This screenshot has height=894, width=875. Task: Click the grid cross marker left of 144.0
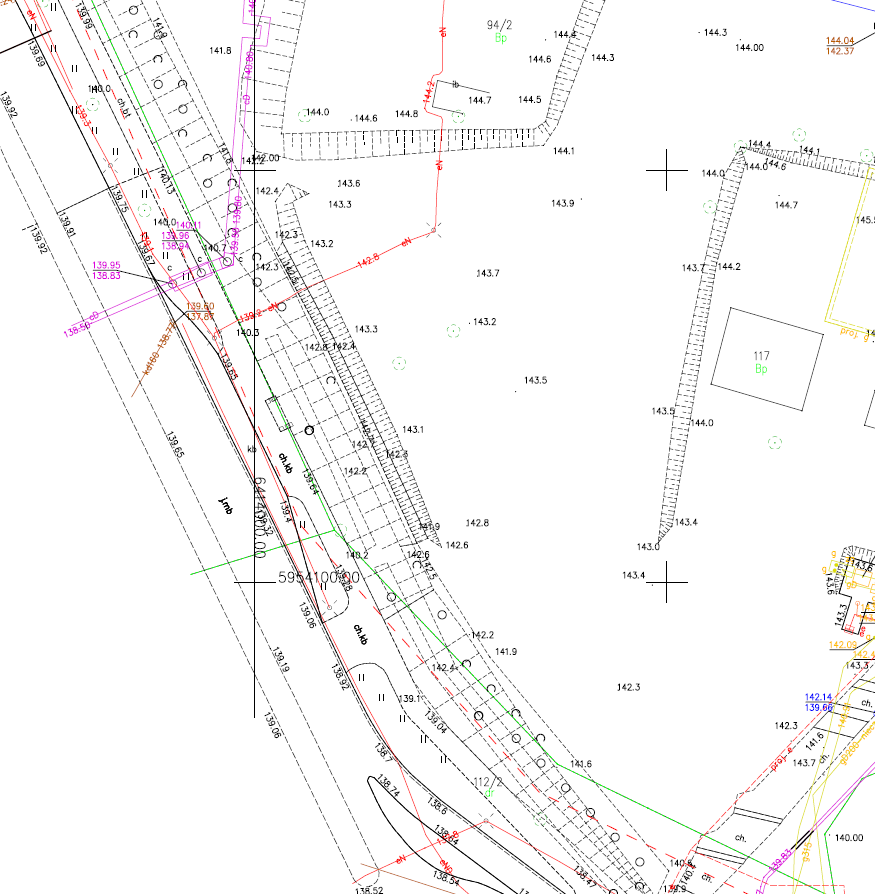[x=666, y=170]
